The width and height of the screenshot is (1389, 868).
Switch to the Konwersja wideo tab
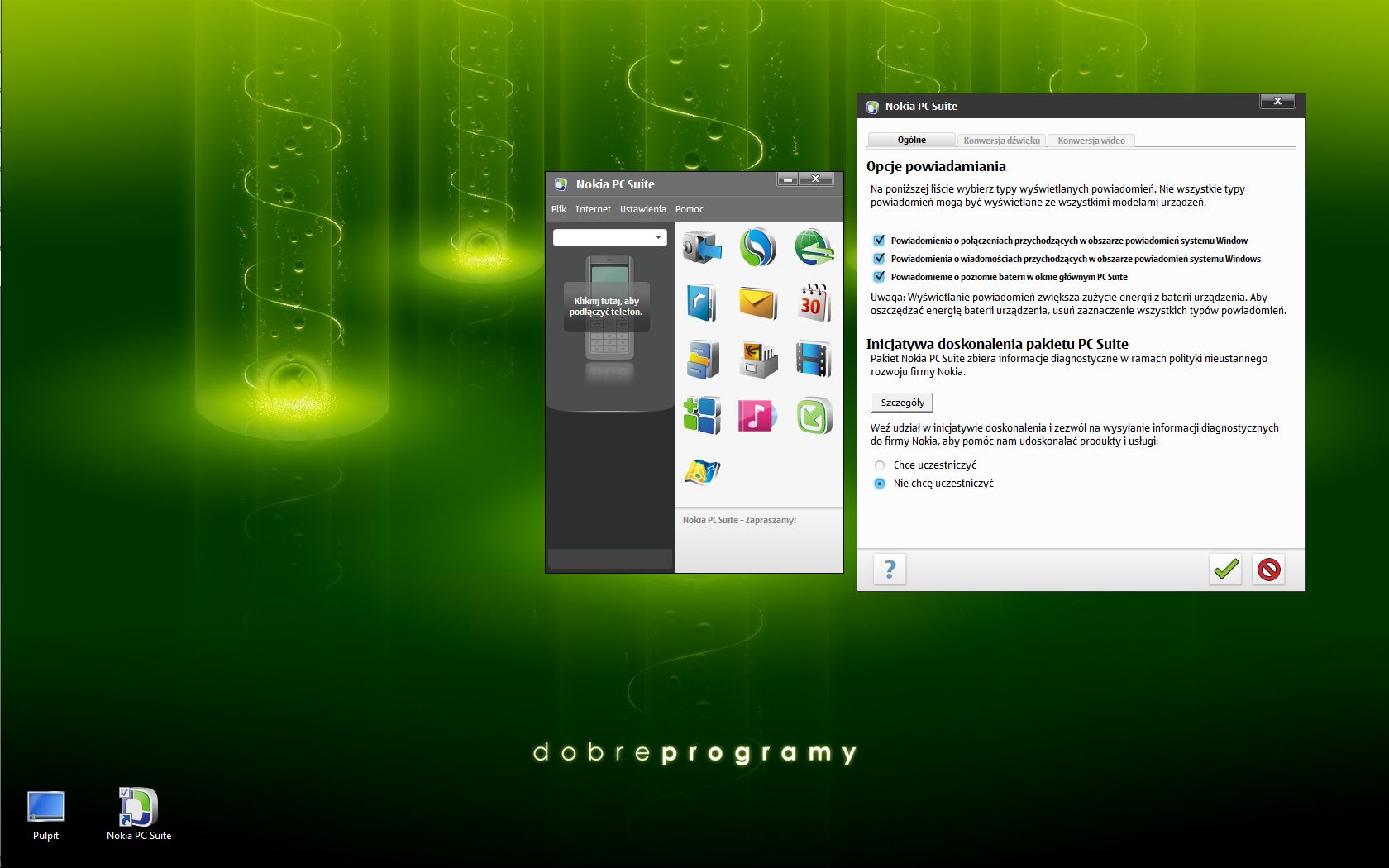tap(1091, 141)
